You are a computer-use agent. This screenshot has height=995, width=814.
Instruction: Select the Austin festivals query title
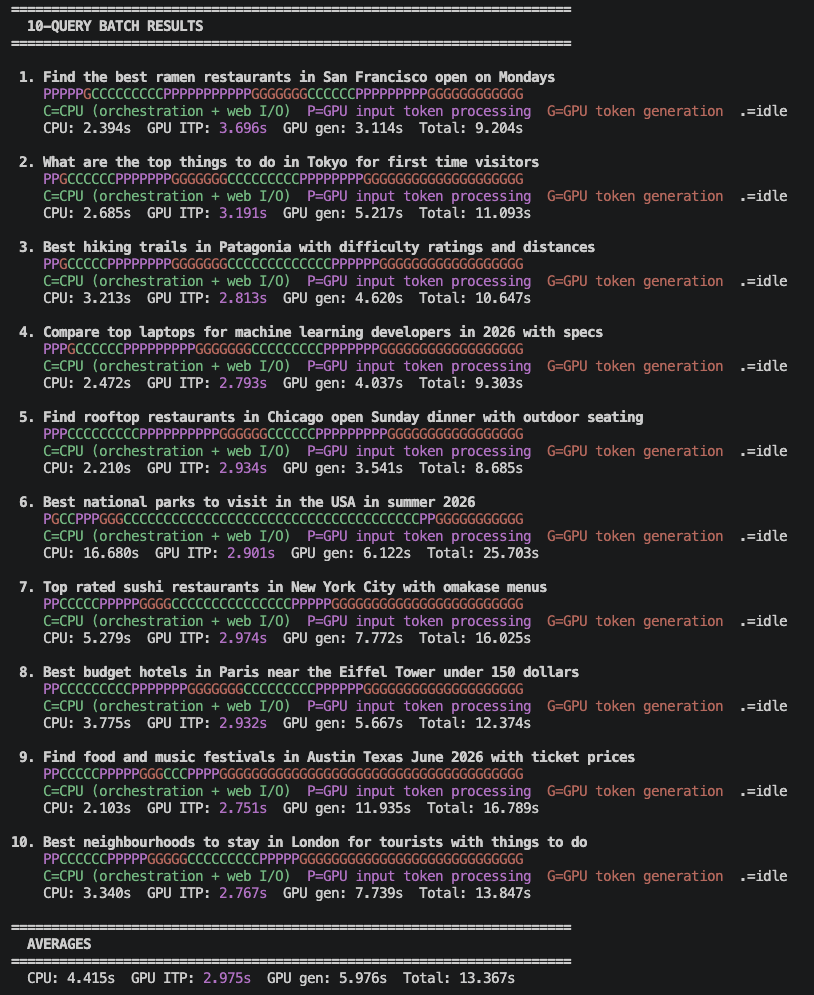(x=339, y=757)
